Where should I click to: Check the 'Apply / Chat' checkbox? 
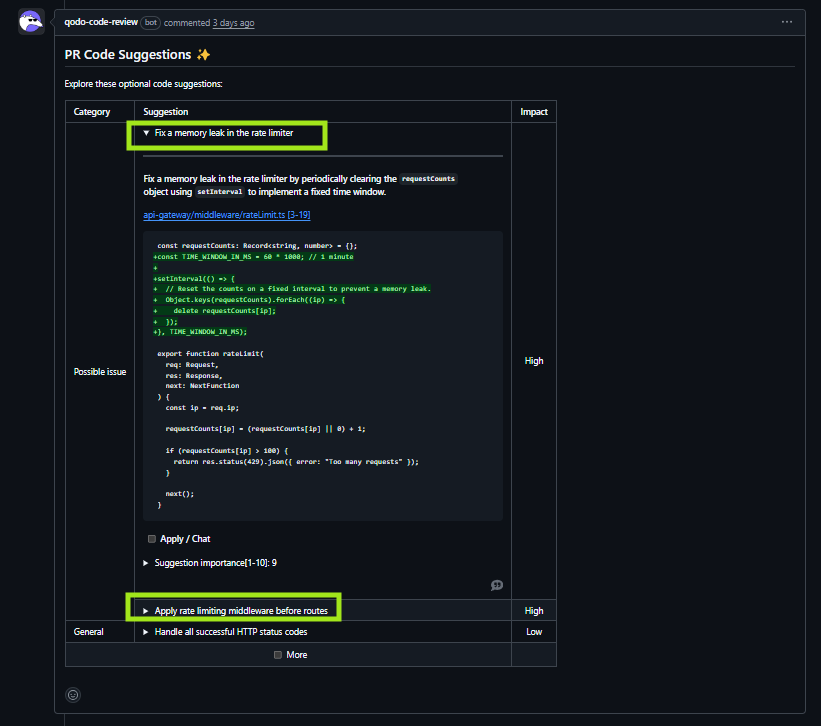(x=152, y=539)
